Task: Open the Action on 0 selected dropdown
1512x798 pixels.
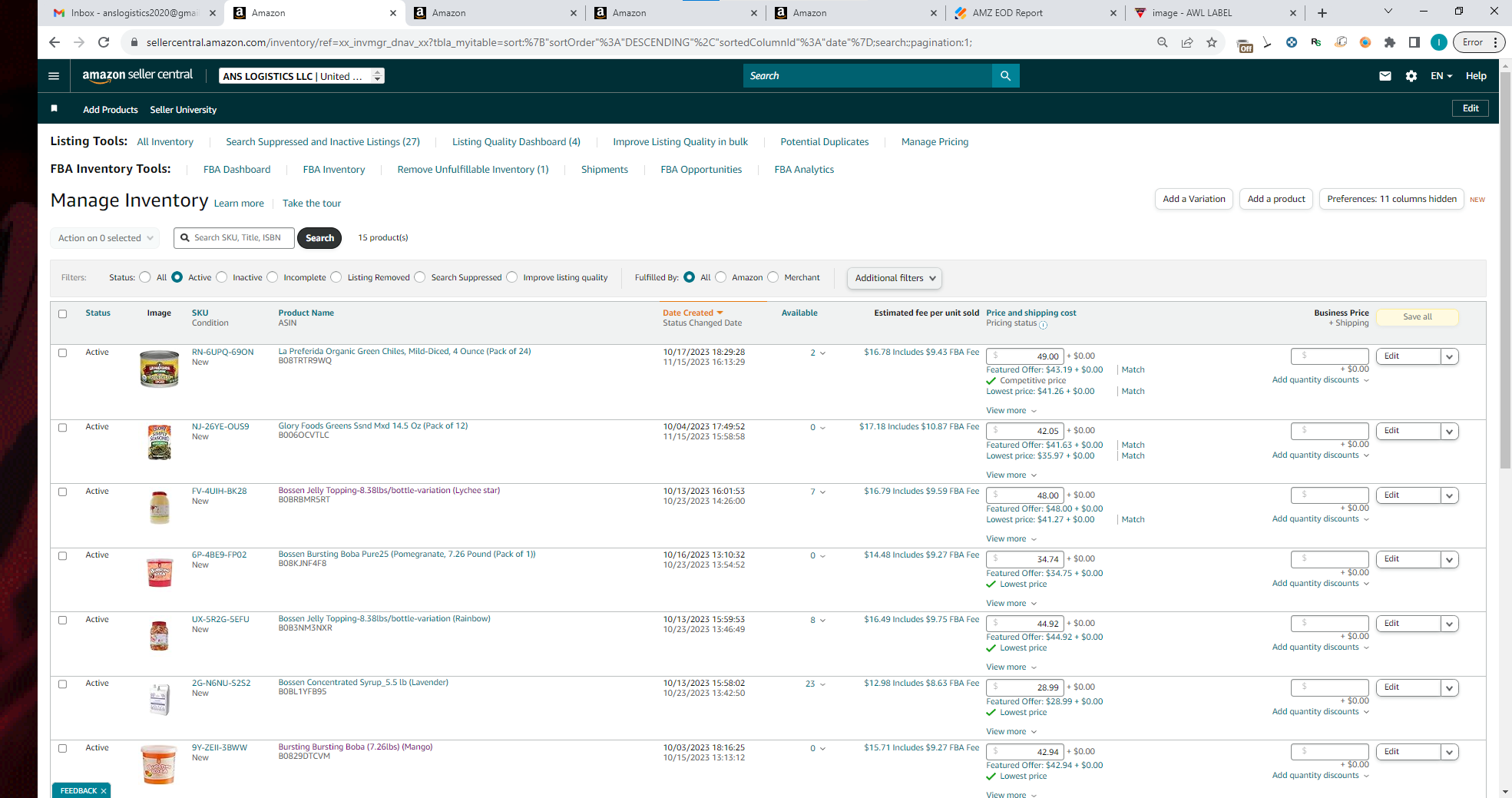Action: tap(105, 238)
